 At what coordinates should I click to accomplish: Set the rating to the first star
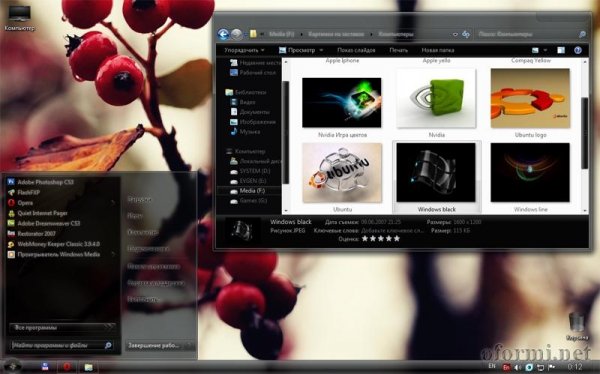[365, 238]
